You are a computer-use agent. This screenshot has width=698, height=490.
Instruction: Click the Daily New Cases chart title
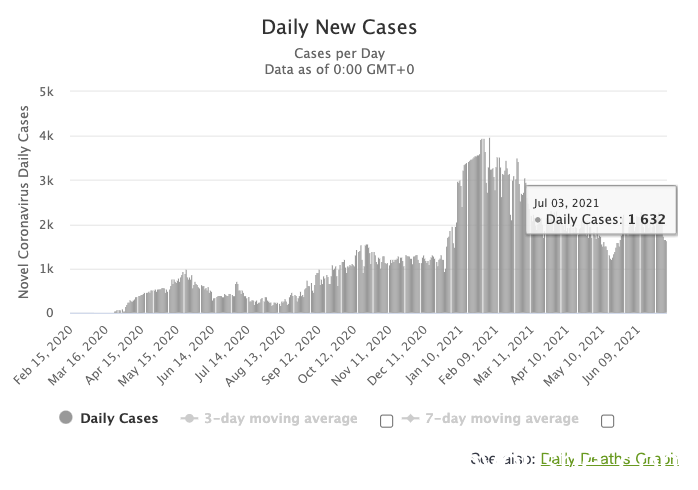pos(339,27)
